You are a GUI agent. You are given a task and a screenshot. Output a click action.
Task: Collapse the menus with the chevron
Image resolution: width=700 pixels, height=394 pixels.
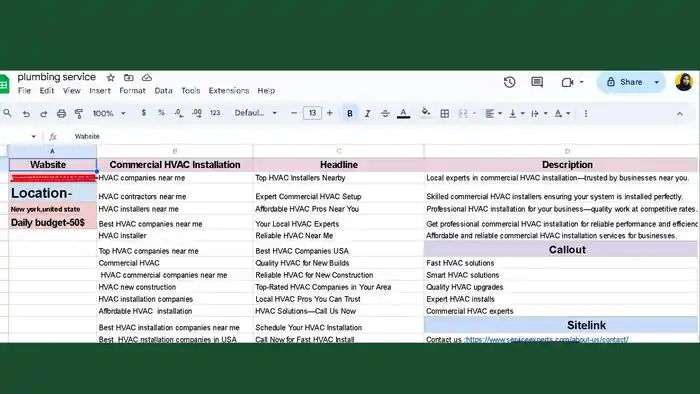tap(679, 114)
